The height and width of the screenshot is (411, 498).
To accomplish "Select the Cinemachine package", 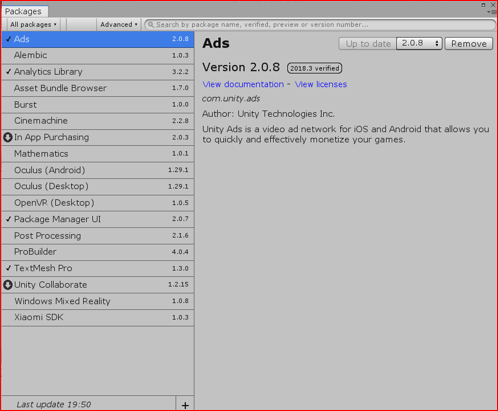I will (98, 121).
